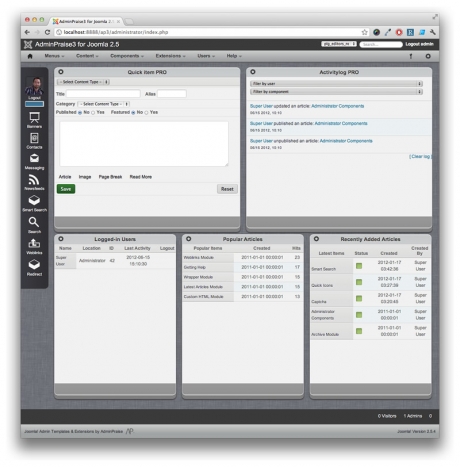Click the red O browser extension icon
Image resolution: width=460 pixels, height=467 pixels.
(399, 32)
